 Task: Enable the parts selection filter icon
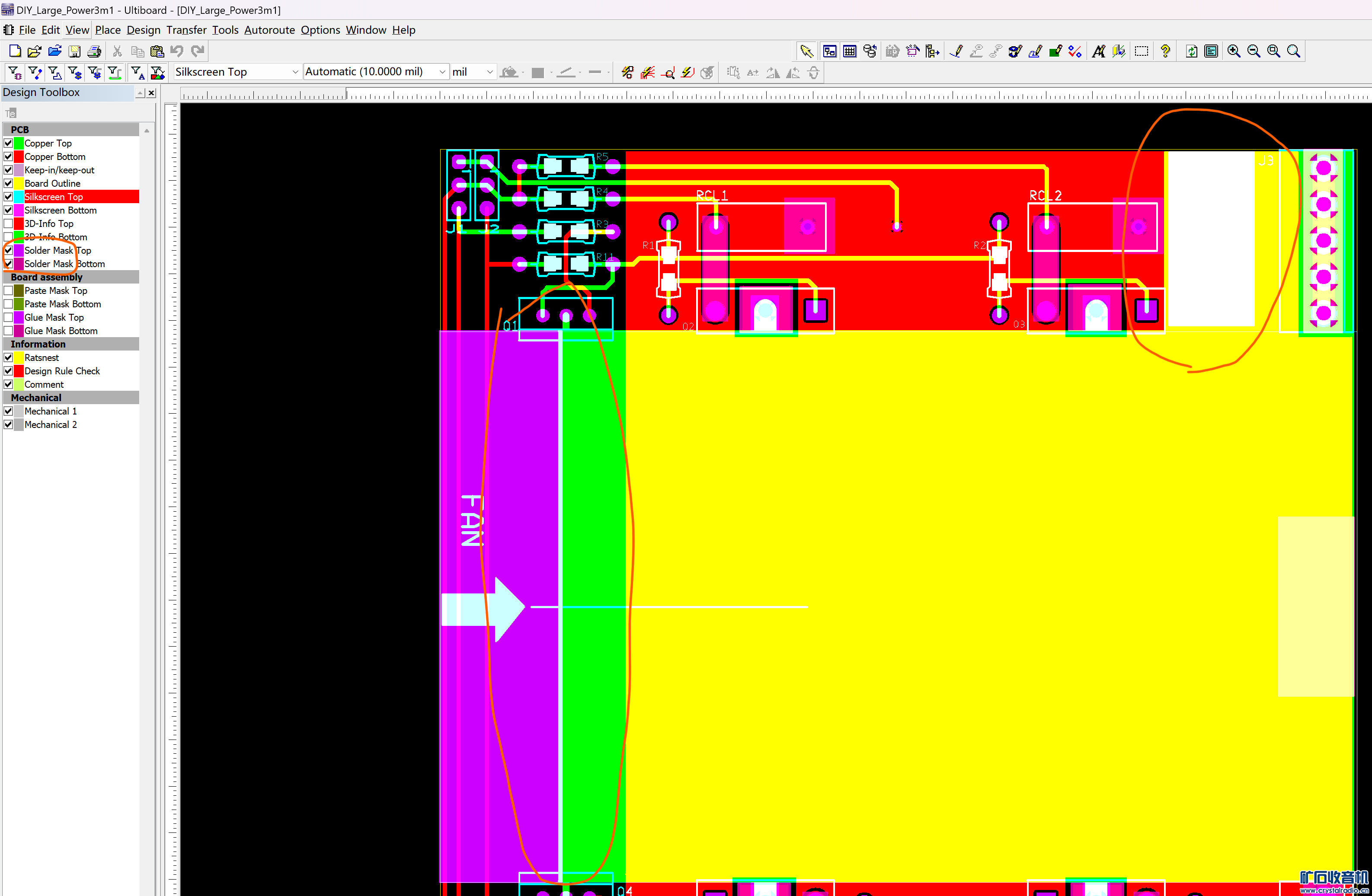pos(14,73)
